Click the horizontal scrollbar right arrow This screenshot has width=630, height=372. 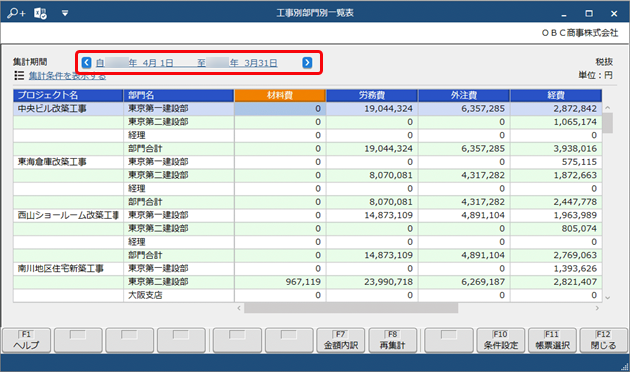point(597,308)
